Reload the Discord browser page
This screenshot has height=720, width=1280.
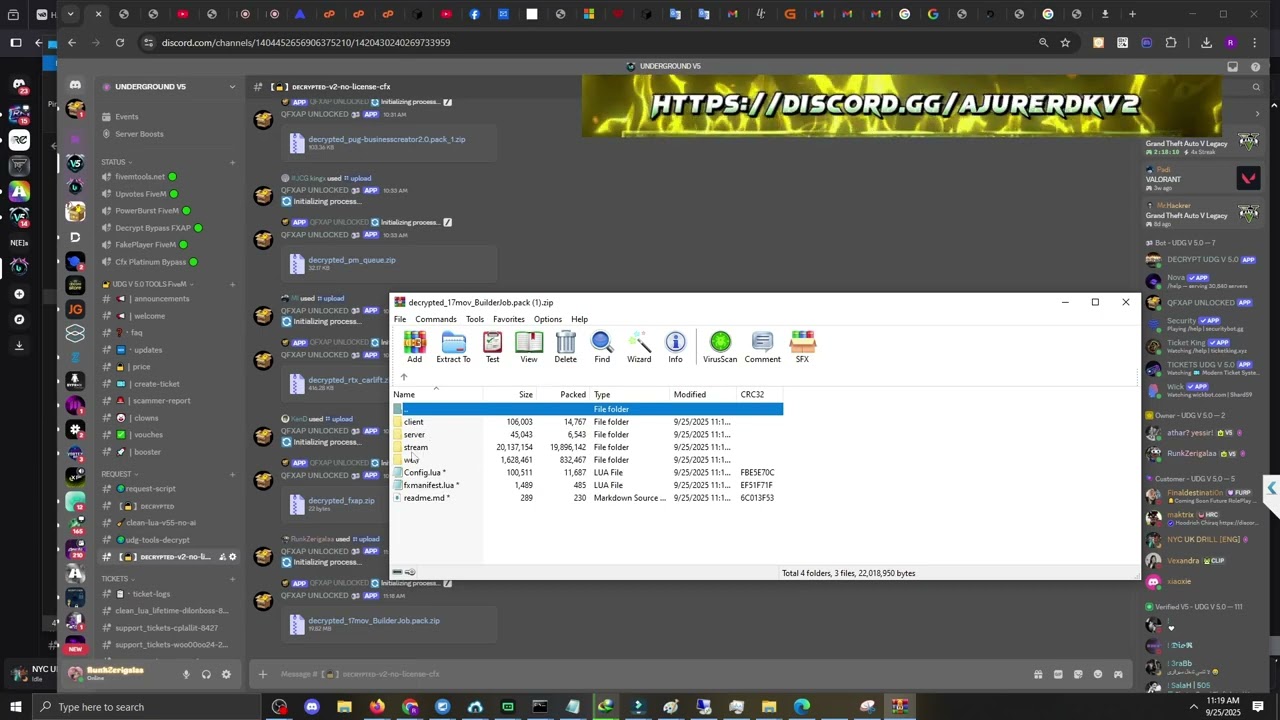[120, 43]
